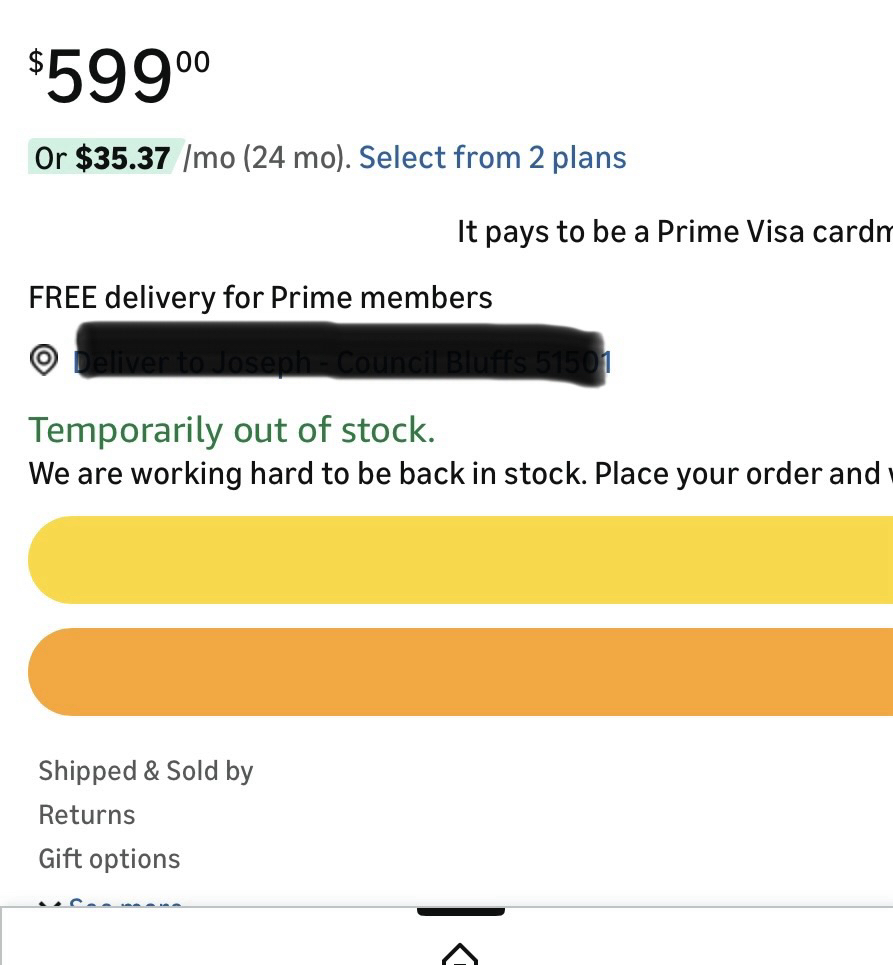Screen dimensions: 893x965
Task: Open the Select from 2 plans link
Action: (x=492, y=158)
